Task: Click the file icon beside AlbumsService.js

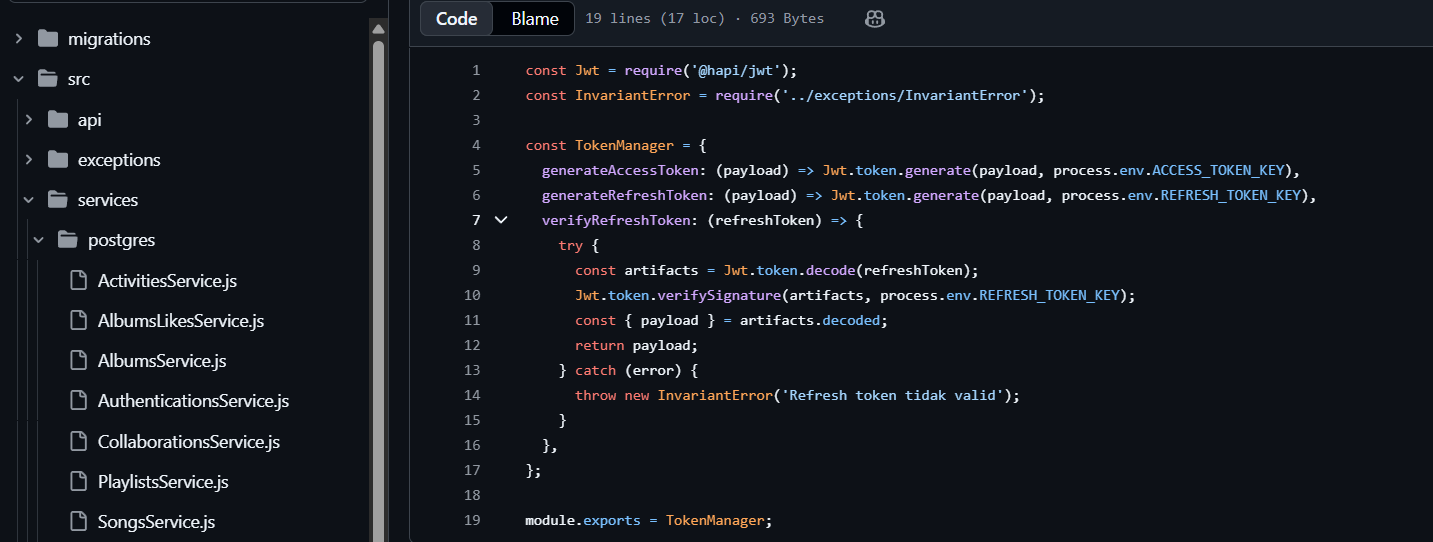Action: pos(79,361)
